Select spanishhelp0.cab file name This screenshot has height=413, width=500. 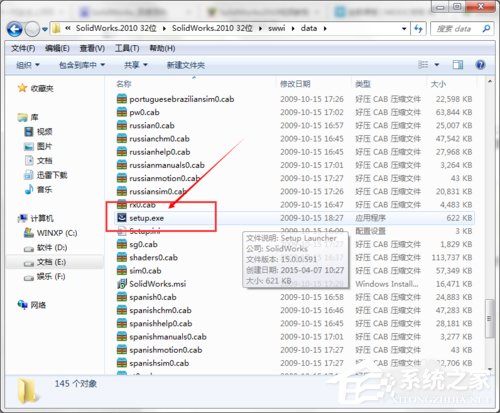[x=161, y=323]
